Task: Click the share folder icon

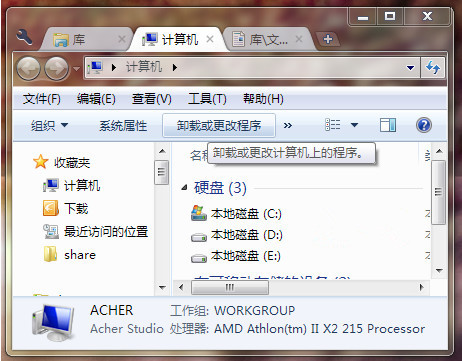Action: (51, 254)
